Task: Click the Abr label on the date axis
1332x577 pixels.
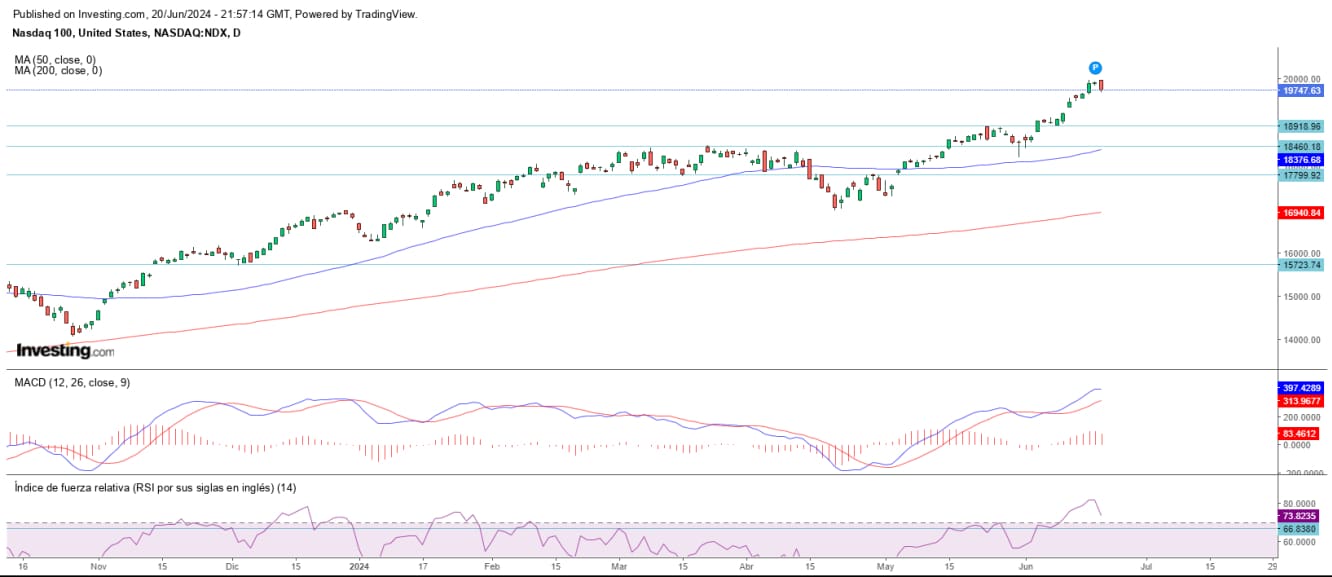Action: pyautogui.click(x=746, y=565)
